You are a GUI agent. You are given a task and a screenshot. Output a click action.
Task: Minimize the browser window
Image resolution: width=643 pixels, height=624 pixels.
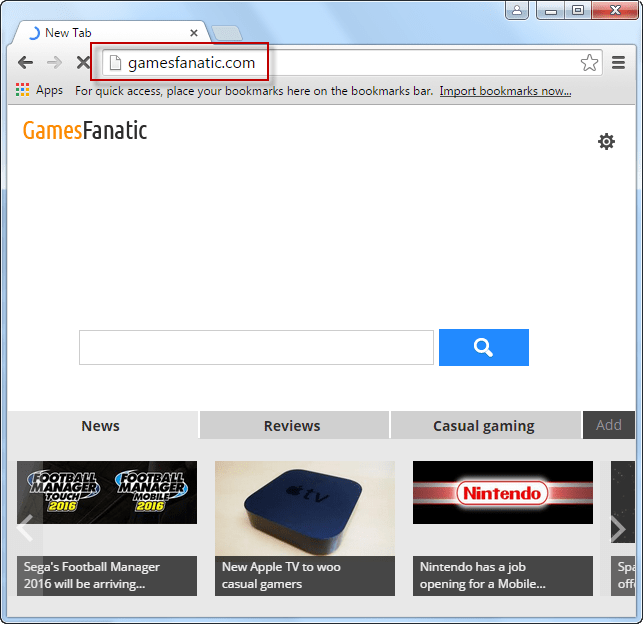[551, 10]
